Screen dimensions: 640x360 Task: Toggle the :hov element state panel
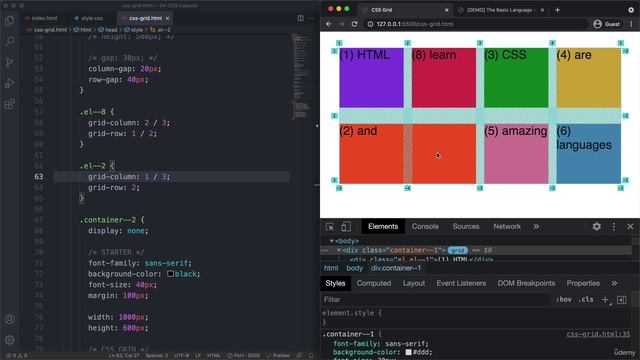563,300
